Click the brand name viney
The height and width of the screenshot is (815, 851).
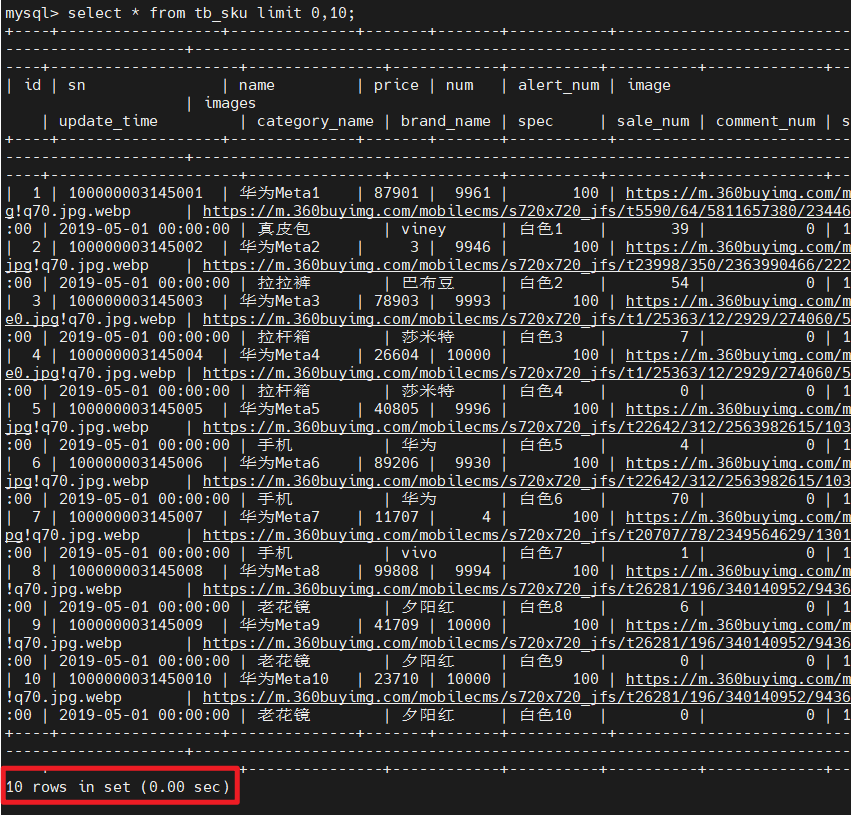[423, 229]
